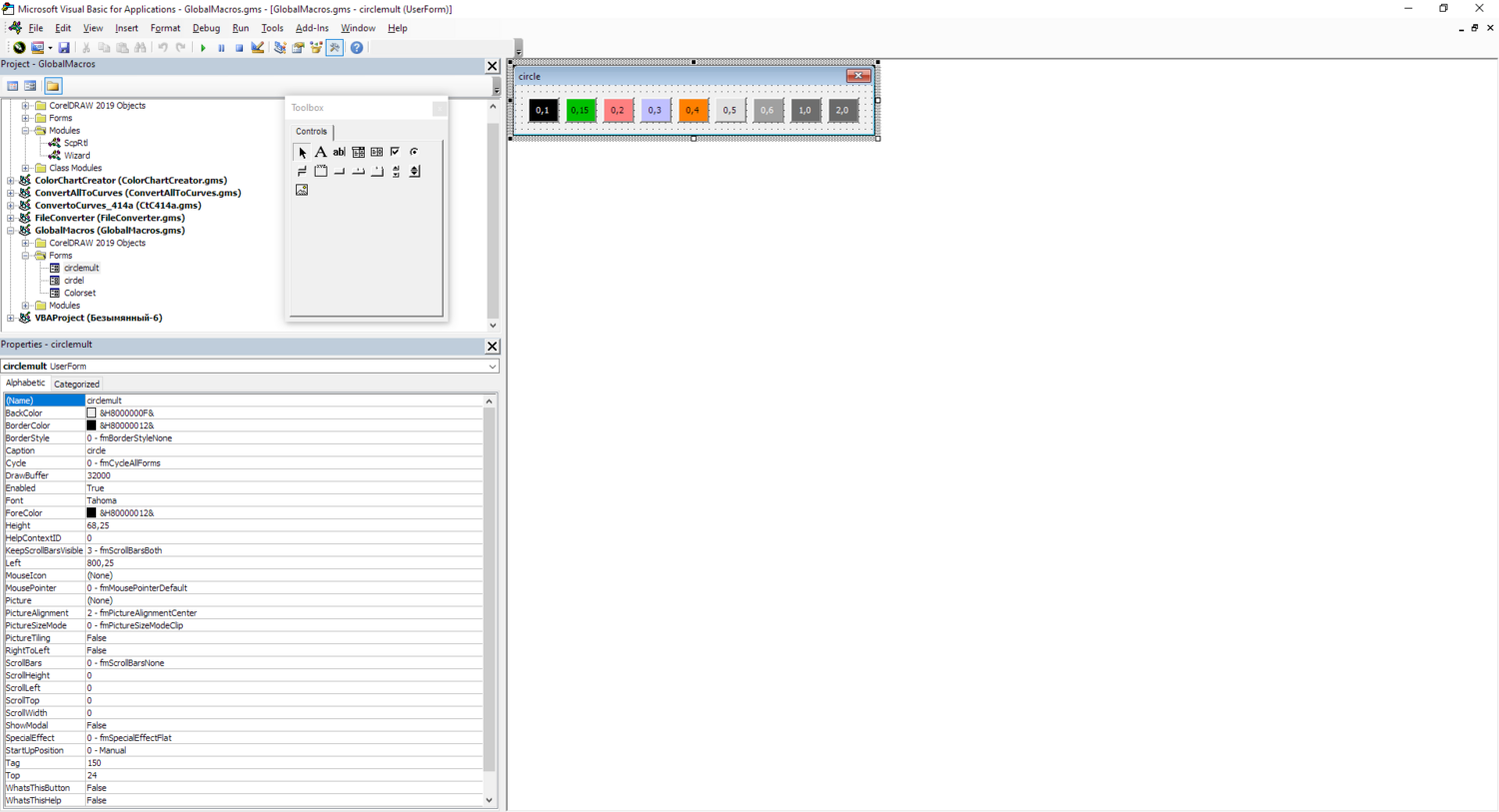Viewport: 1499px width, 812px height.
Task: Open the Debug menu
Action: tap(206, 28)
